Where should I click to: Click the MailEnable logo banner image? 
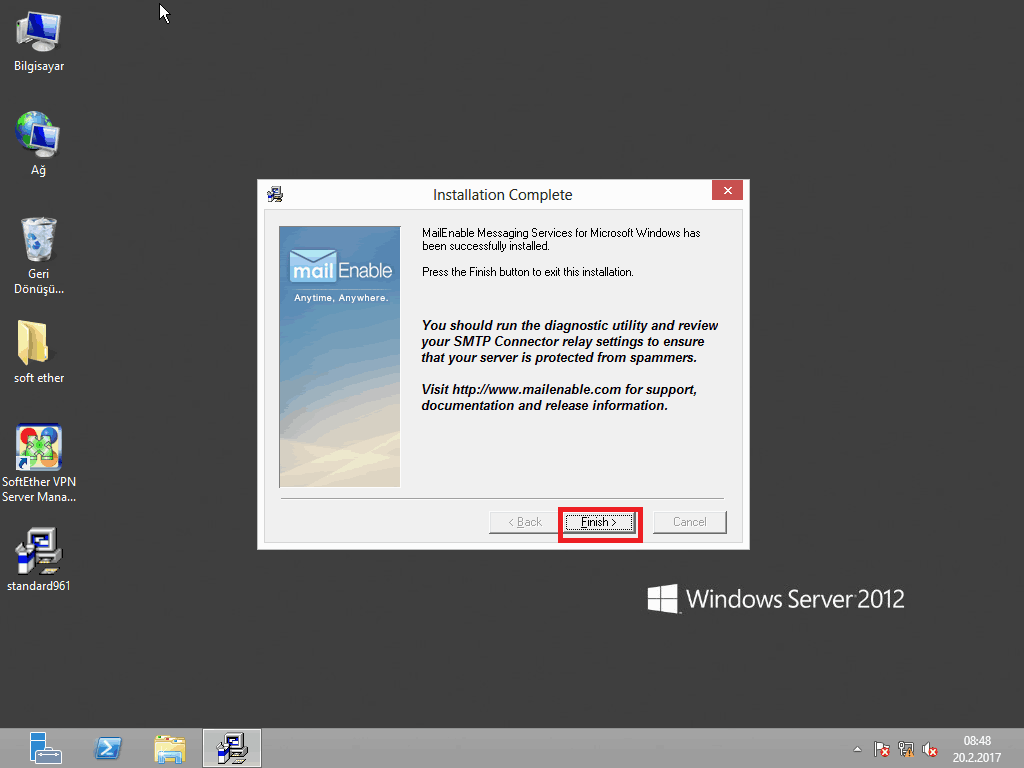tap(340, 357)
